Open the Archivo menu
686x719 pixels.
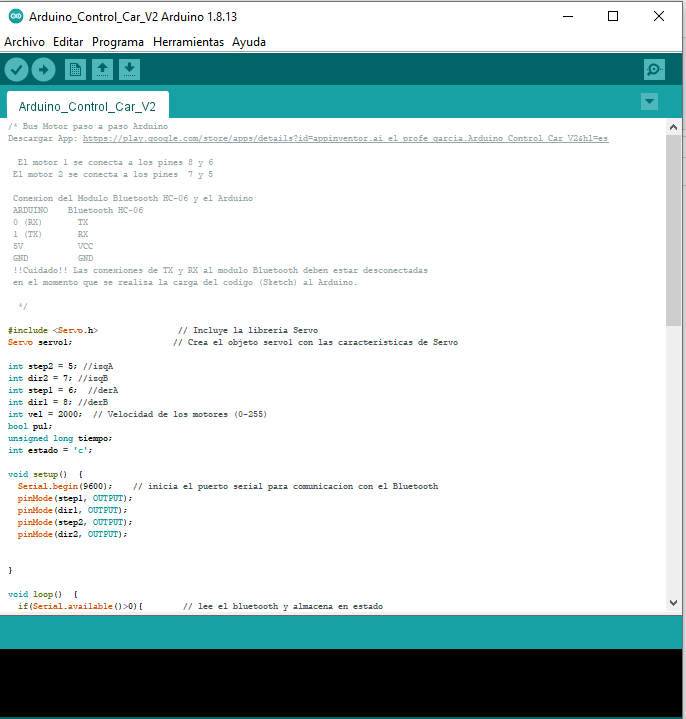pyautogui.click(x=24, y=42)
